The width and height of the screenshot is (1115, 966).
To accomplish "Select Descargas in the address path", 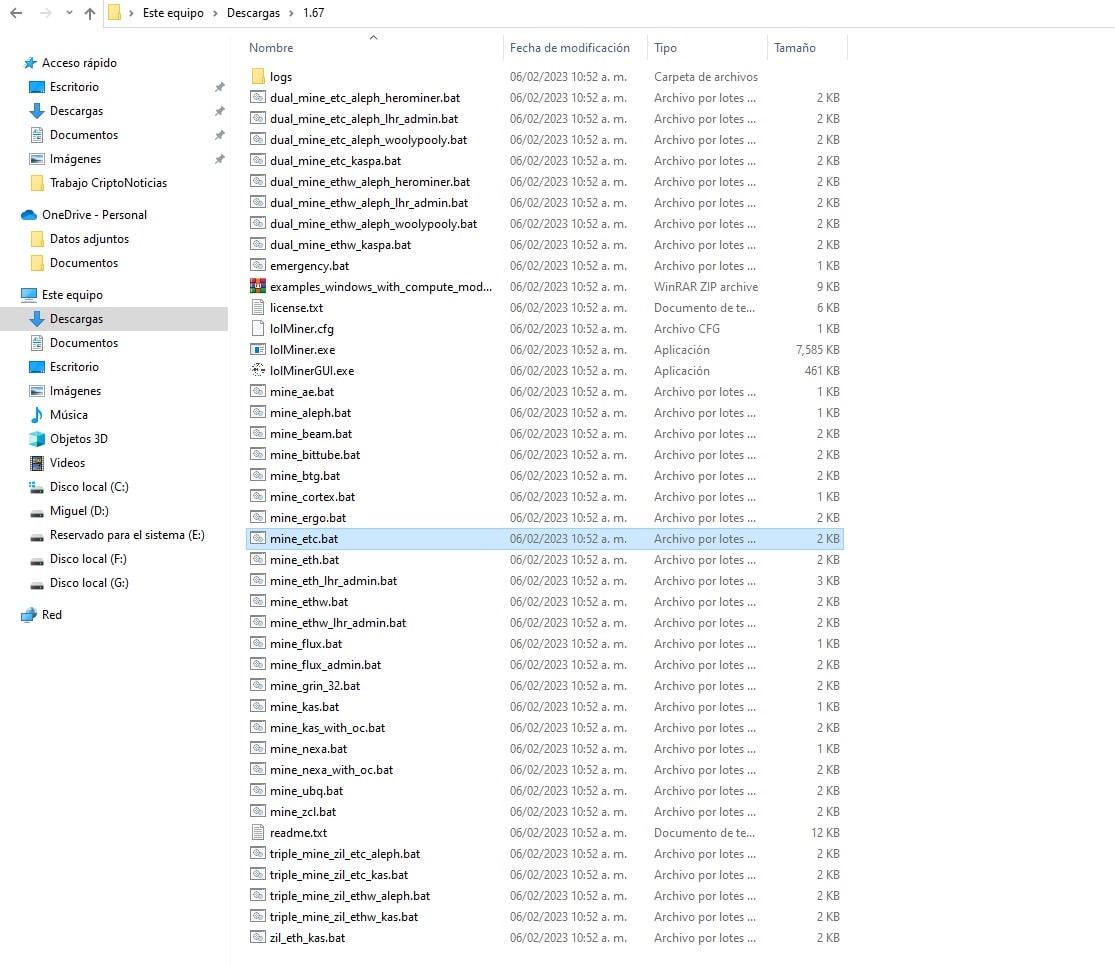I will [x=253, y=13].
